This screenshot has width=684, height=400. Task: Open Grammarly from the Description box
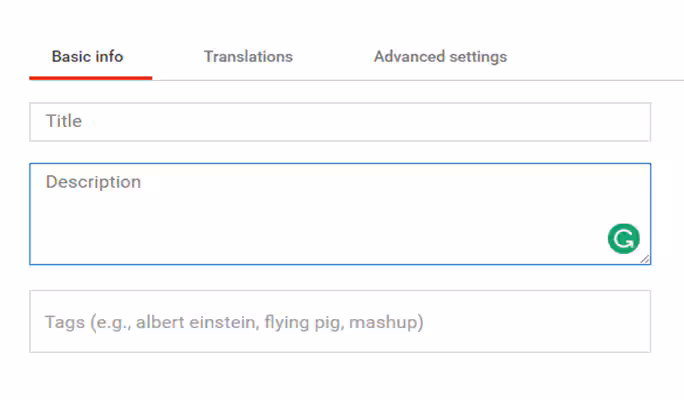pyautogui.click(x=623, y=239)
